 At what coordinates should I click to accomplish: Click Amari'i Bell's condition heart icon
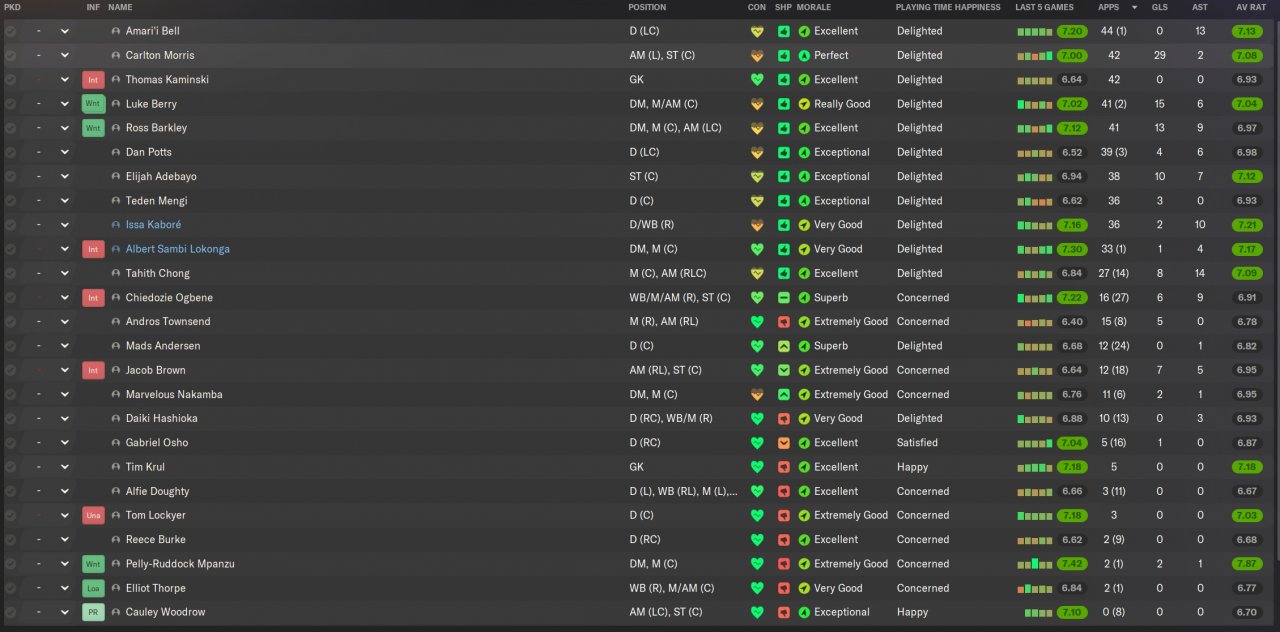tap(757, 31)
